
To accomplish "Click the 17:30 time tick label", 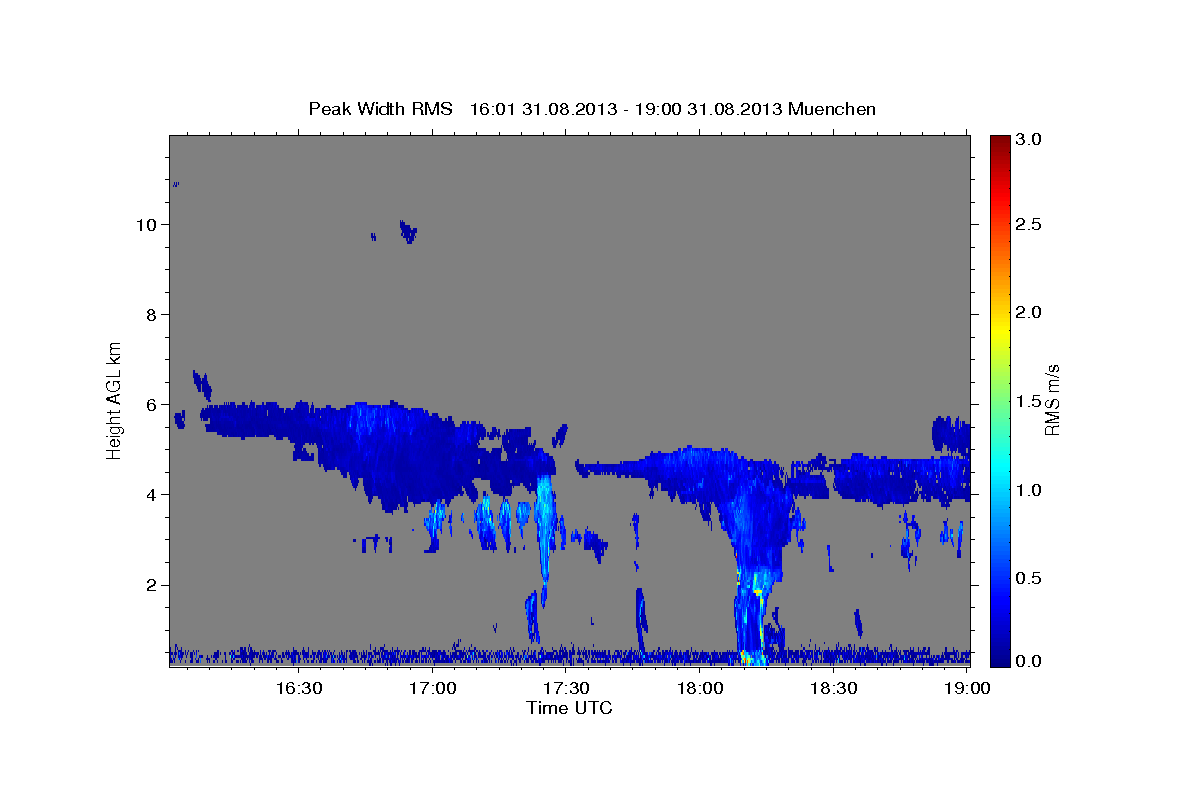I will coord(567,688).
